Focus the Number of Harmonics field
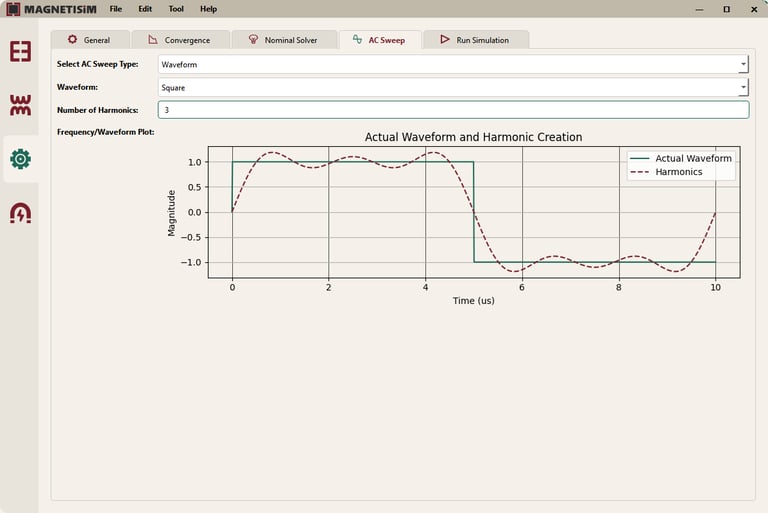Screen dimensions: 768x513 pos(453,110)
